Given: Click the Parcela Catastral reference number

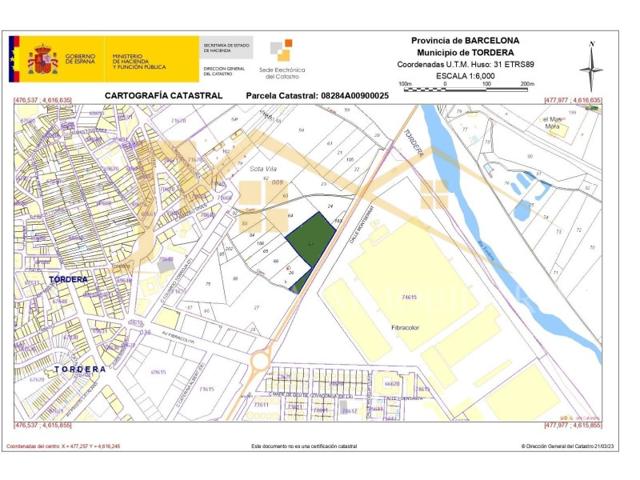Looking at the screenshot, I should point(355,96).
